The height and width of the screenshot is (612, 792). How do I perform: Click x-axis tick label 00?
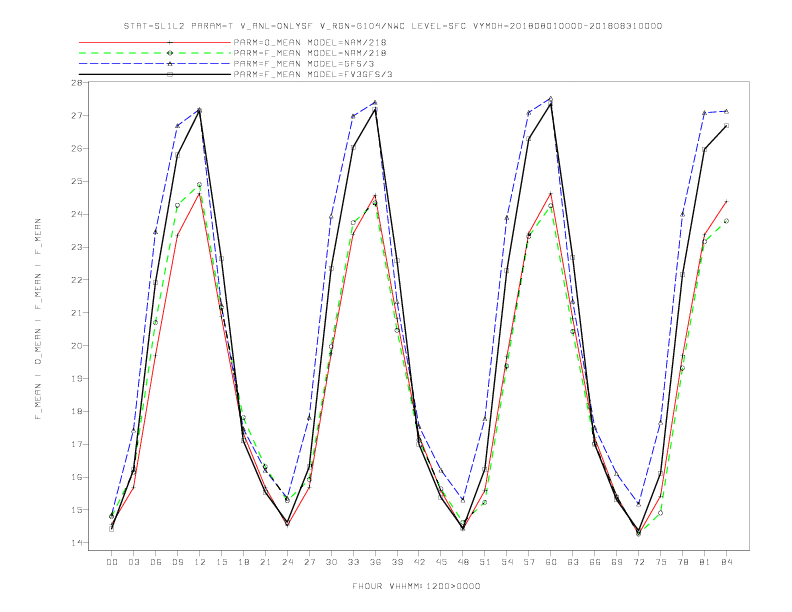(x=112, y=562)
